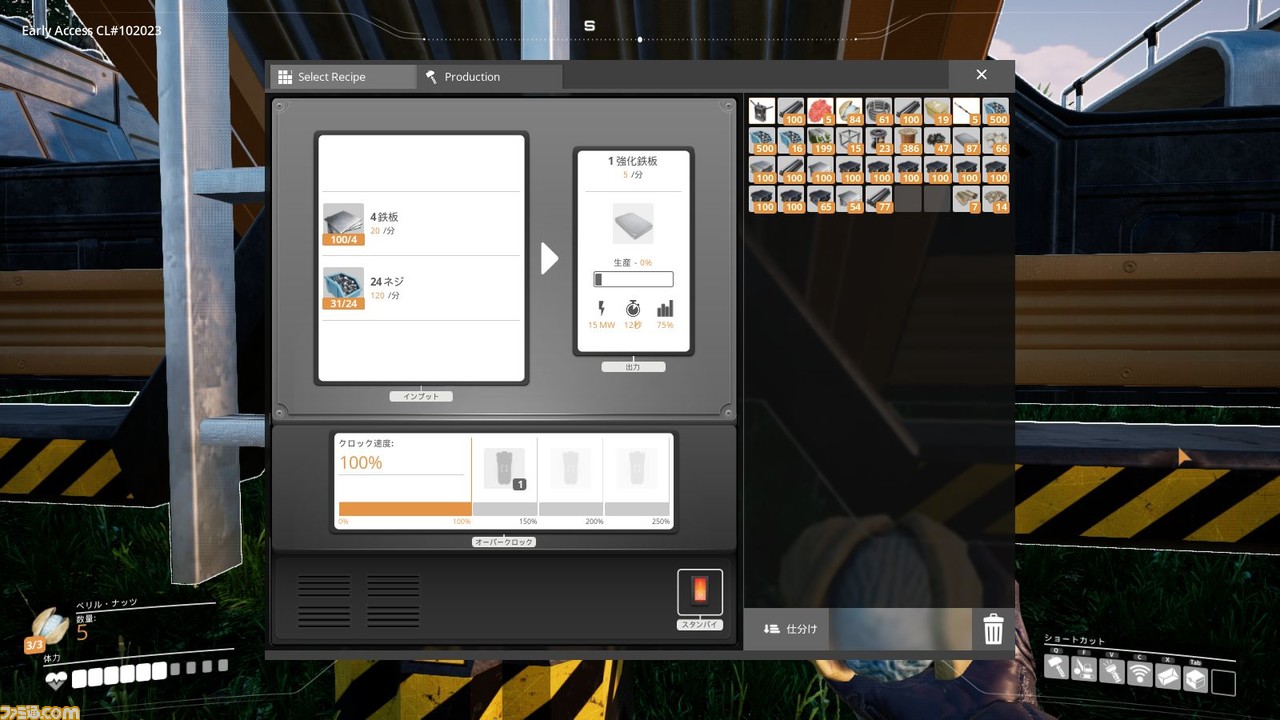Select the black item stack of 65
1280x720 pixels.
pyautogui.click(x=821, y=198)
